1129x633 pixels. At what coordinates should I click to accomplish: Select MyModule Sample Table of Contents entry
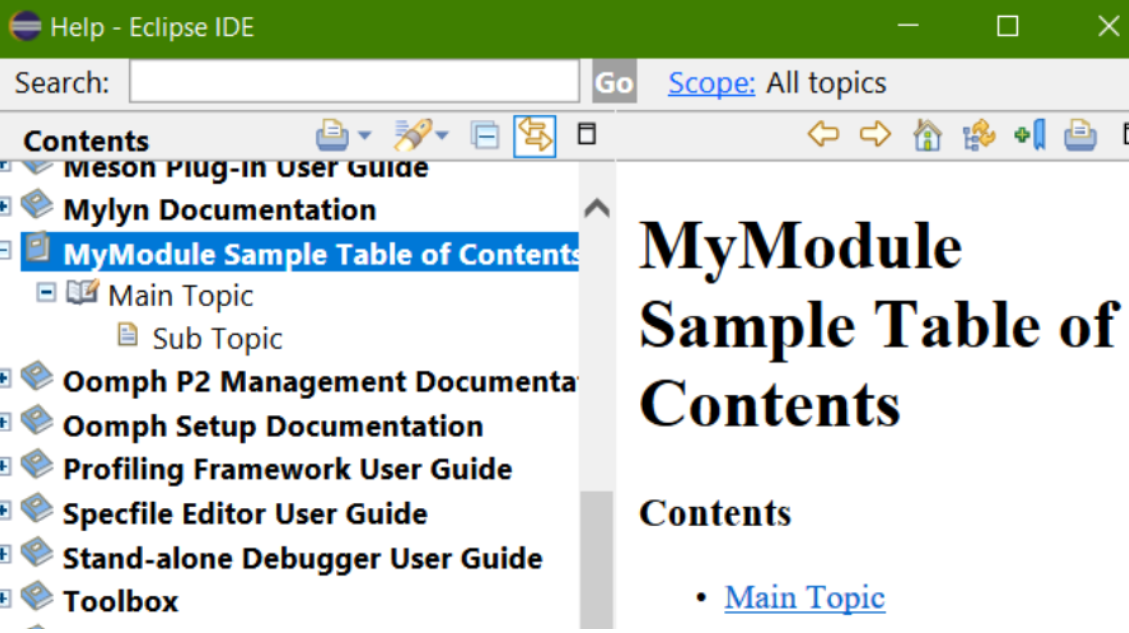[x=321, y=254]
